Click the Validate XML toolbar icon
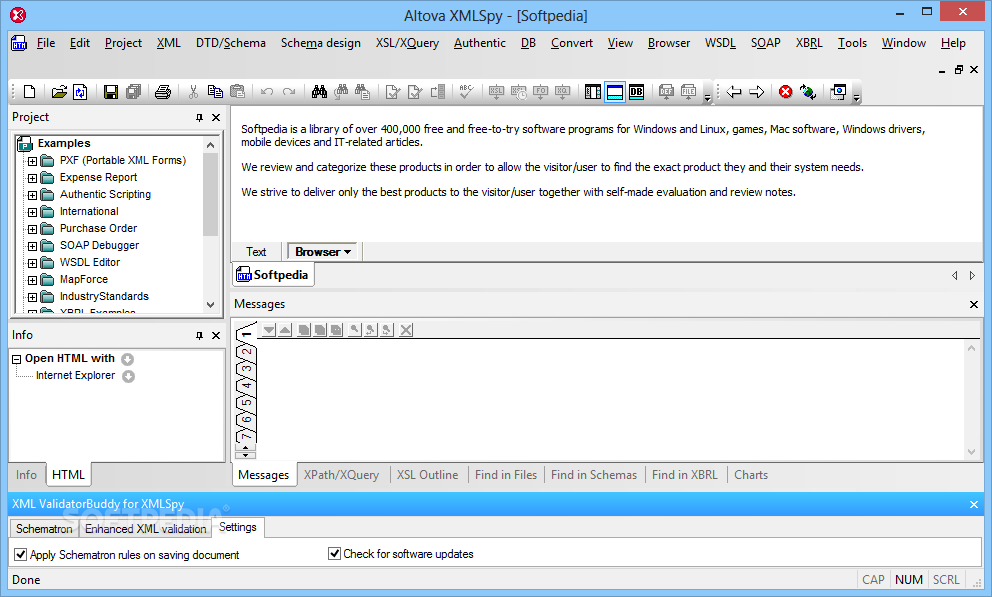Image resolution: width=992 pixels, height=597 pixels. click(x=414, y=92)
